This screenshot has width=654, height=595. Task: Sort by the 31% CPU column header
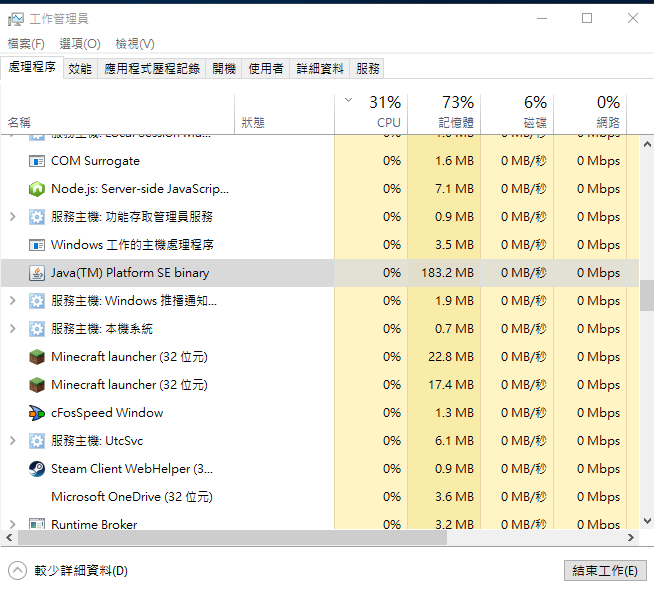coord(371,114)
